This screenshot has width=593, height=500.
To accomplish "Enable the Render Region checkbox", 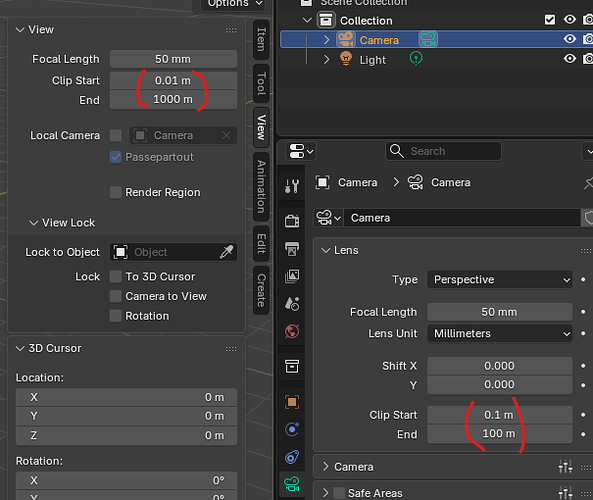I will tap(116, 192).
